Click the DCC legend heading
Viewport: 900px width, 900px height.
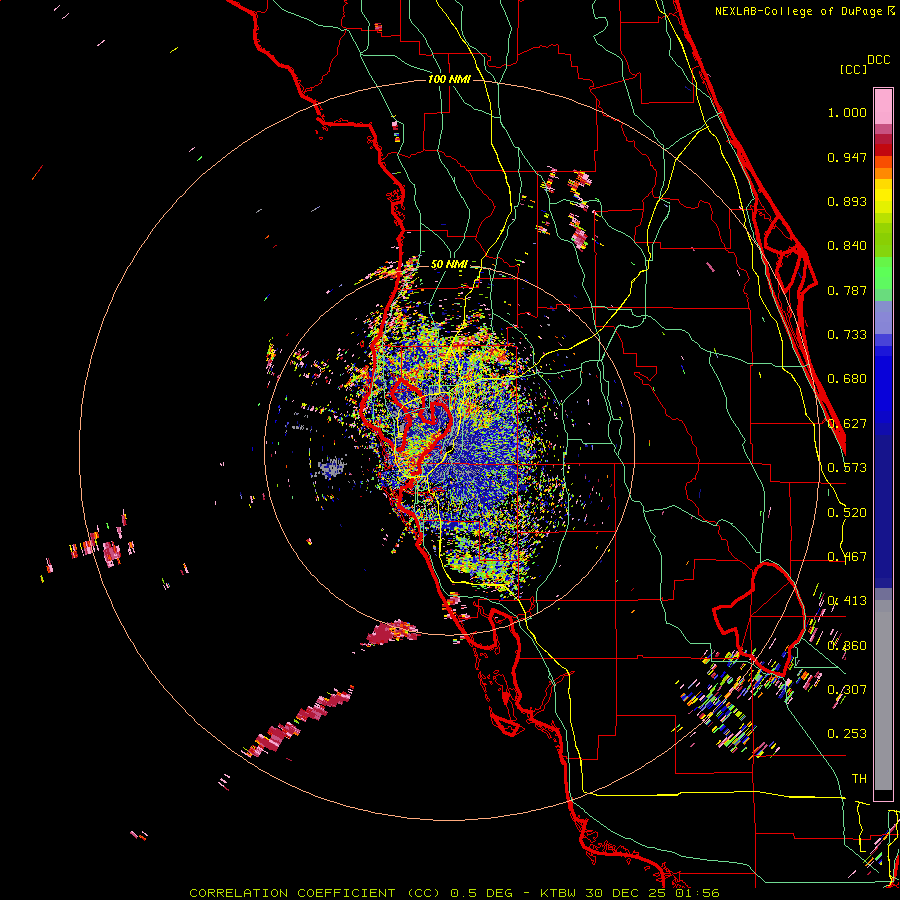click(x=878, y=60)
